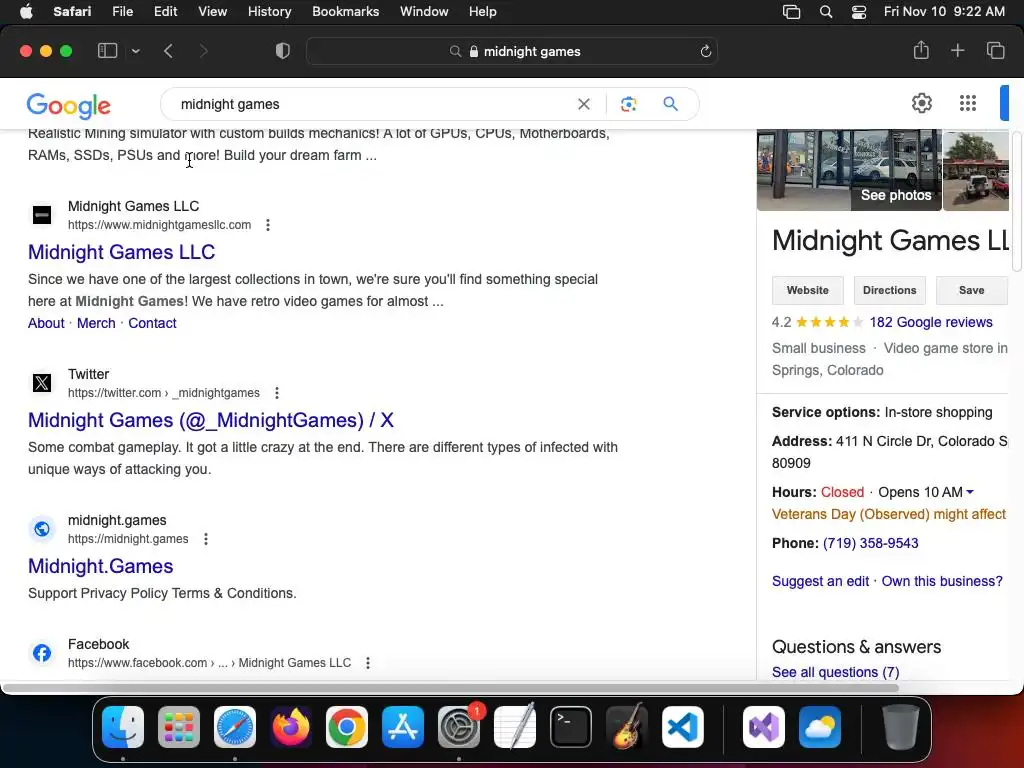Viewport: 1024px width, 768px height.
Task: Click the Google logo
Action: 69,105
